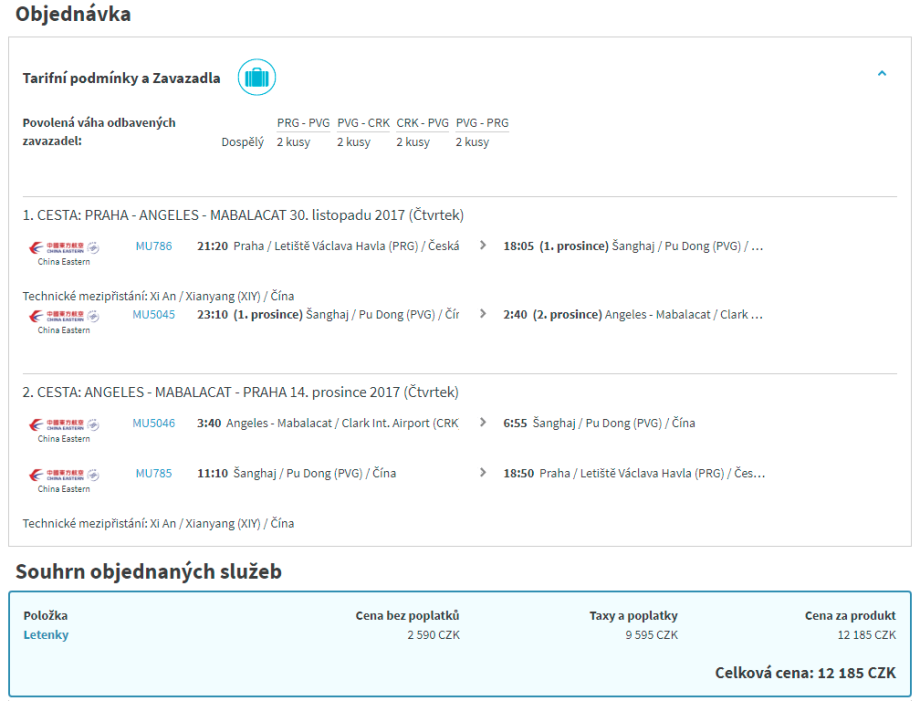Image resolution: width=920 pixels, height=701 pixels.
Task: Open the Letenky item link
Action: 46,635
